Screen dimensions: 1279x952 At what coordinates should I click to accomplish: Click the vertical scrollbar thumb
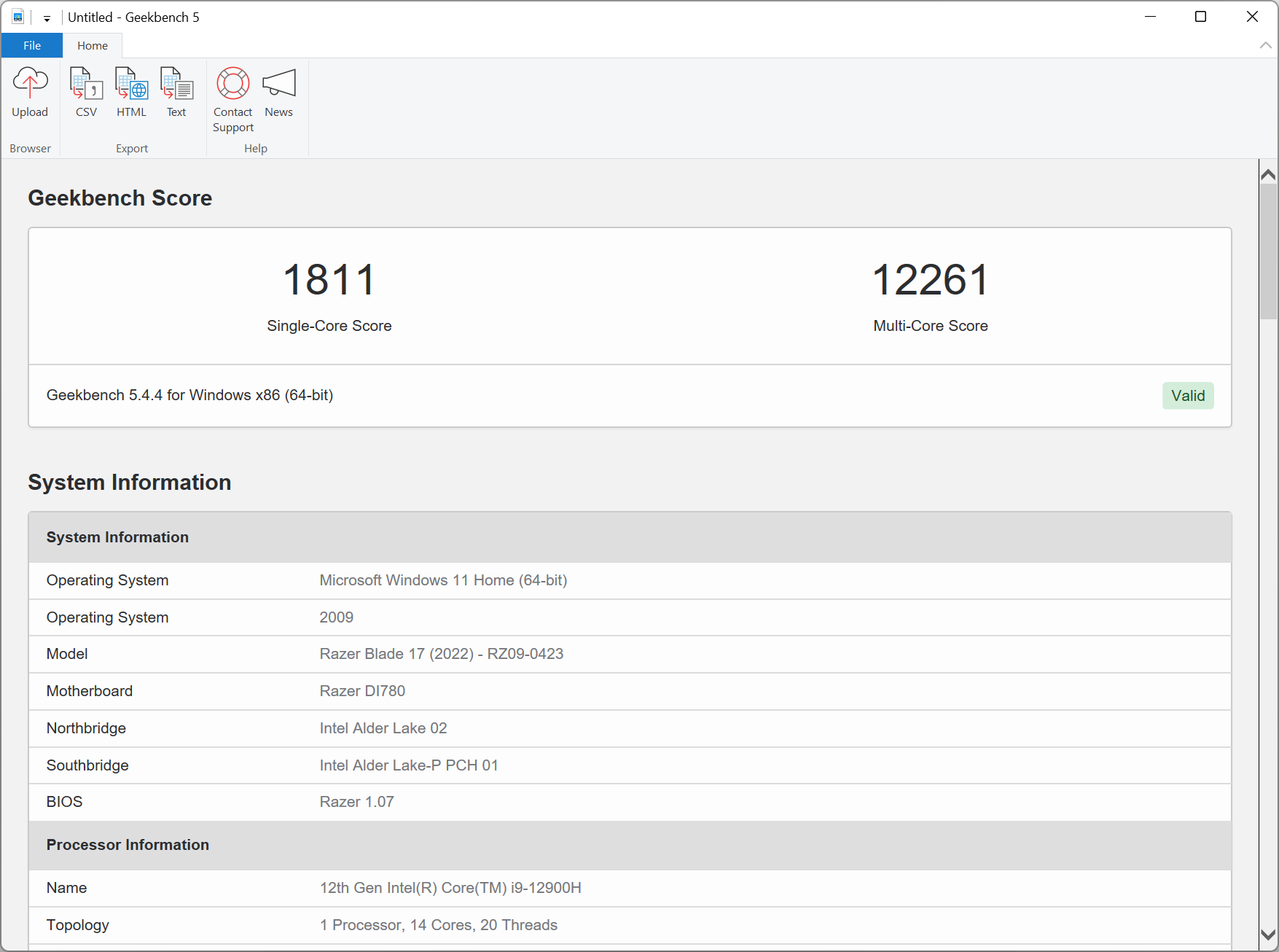click(1268, 251)
